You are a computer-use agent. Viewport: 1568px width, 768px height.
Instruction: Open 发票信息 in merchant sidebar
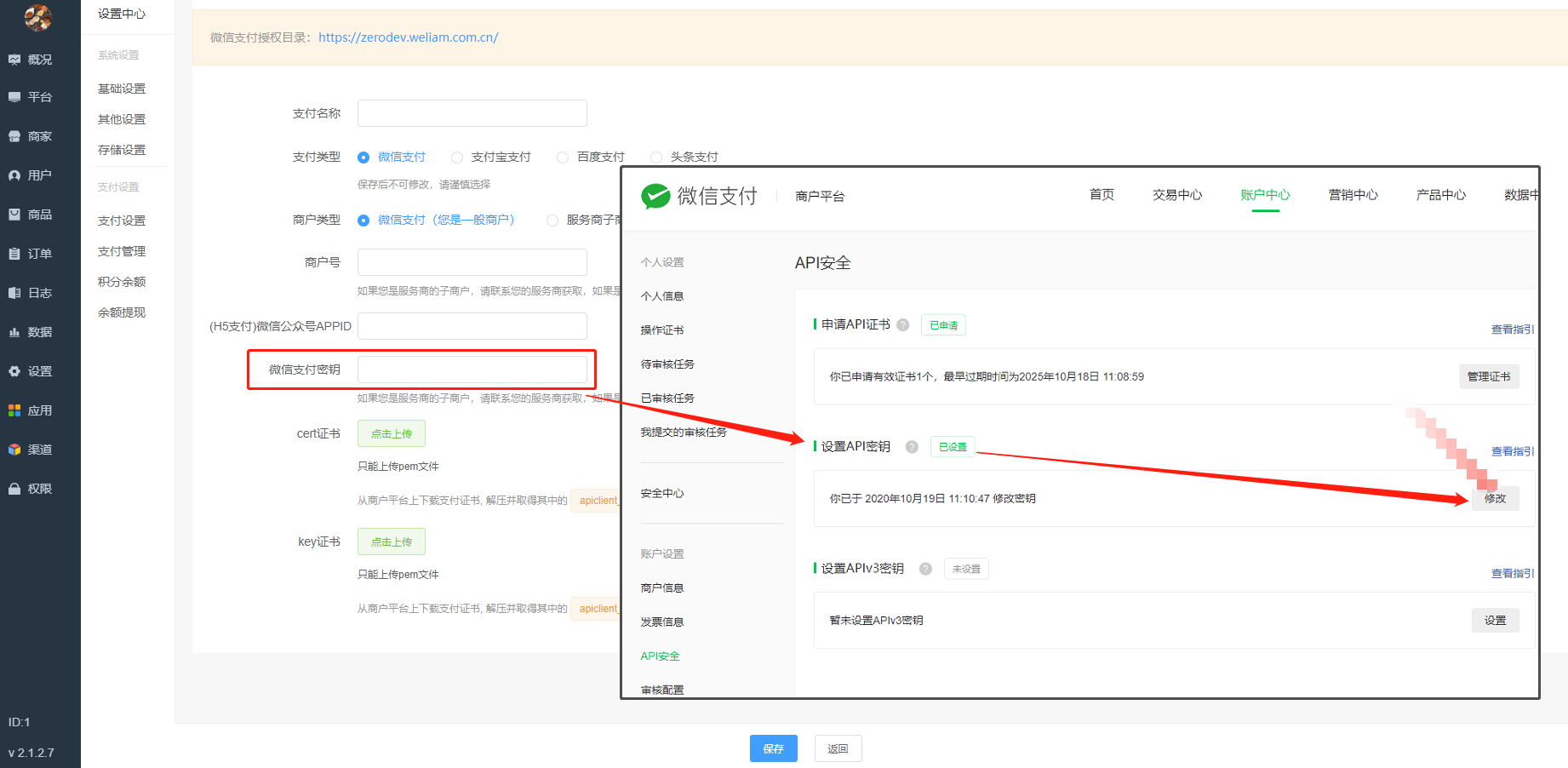(x=662, y=622)
